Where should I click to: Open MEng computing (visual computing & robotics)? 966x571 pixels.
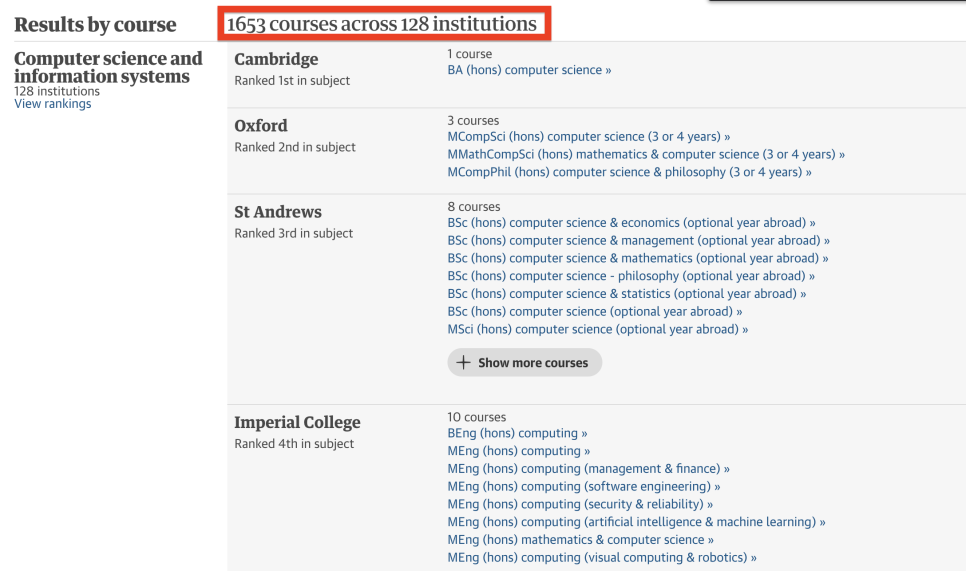tap(602, 559)
